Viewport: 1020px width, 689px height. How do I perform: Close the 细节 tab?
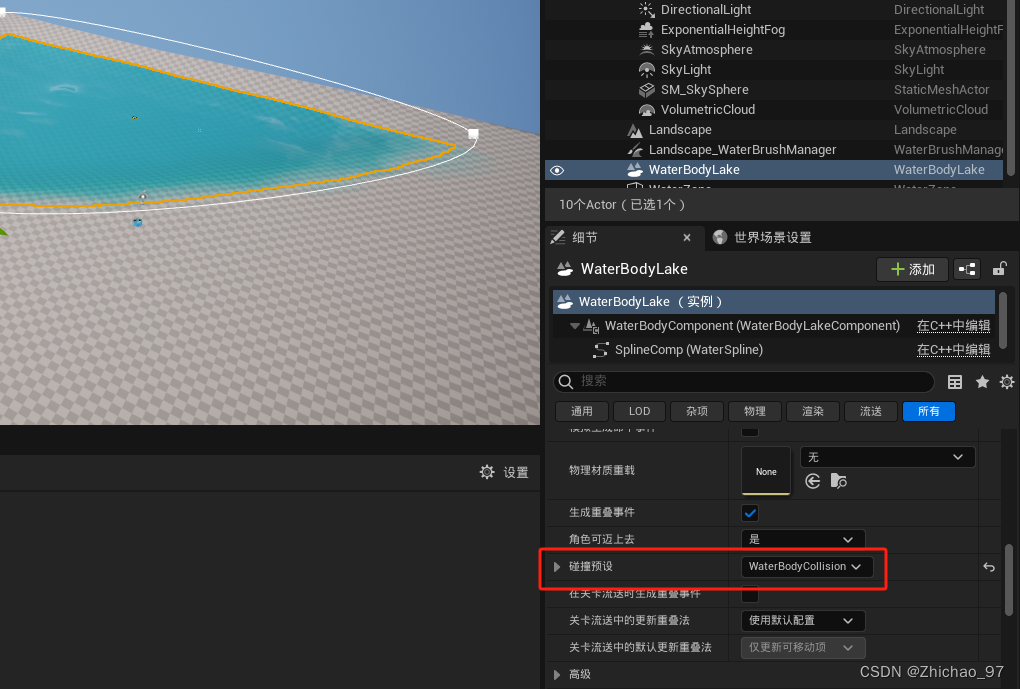coord(687,238)
